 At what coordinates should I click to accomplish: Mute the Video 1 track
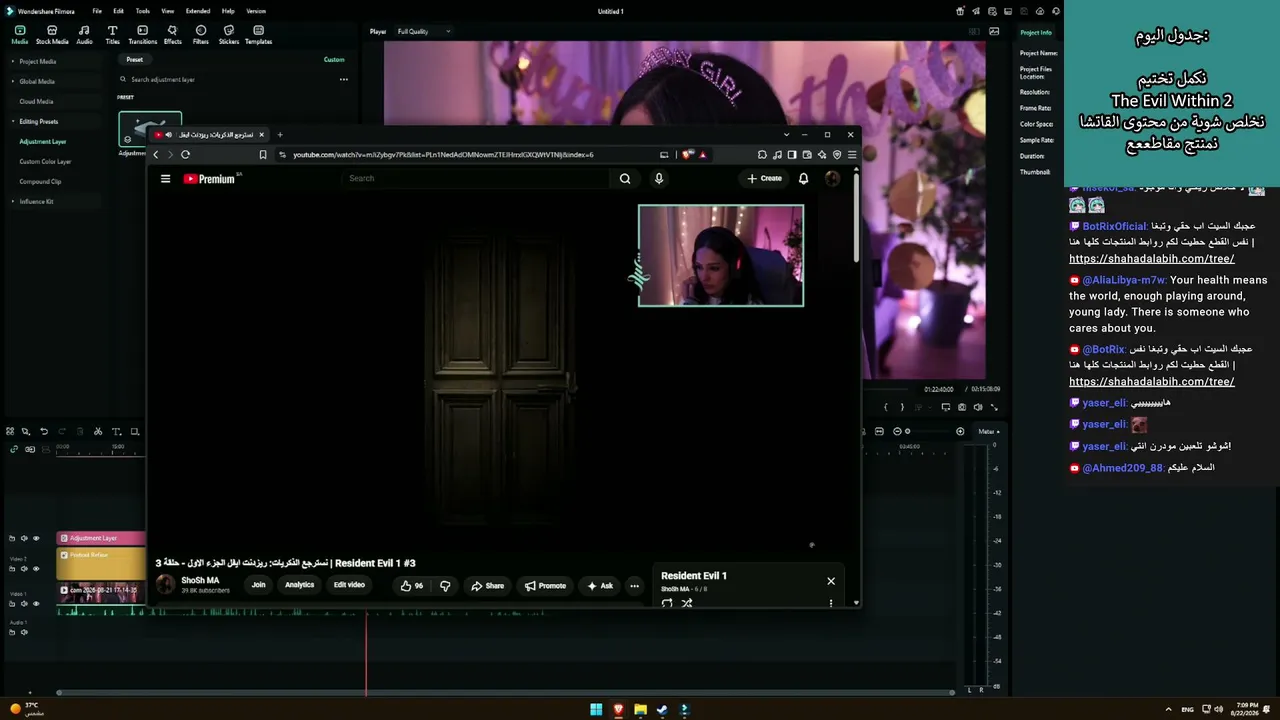coord(24,604)
